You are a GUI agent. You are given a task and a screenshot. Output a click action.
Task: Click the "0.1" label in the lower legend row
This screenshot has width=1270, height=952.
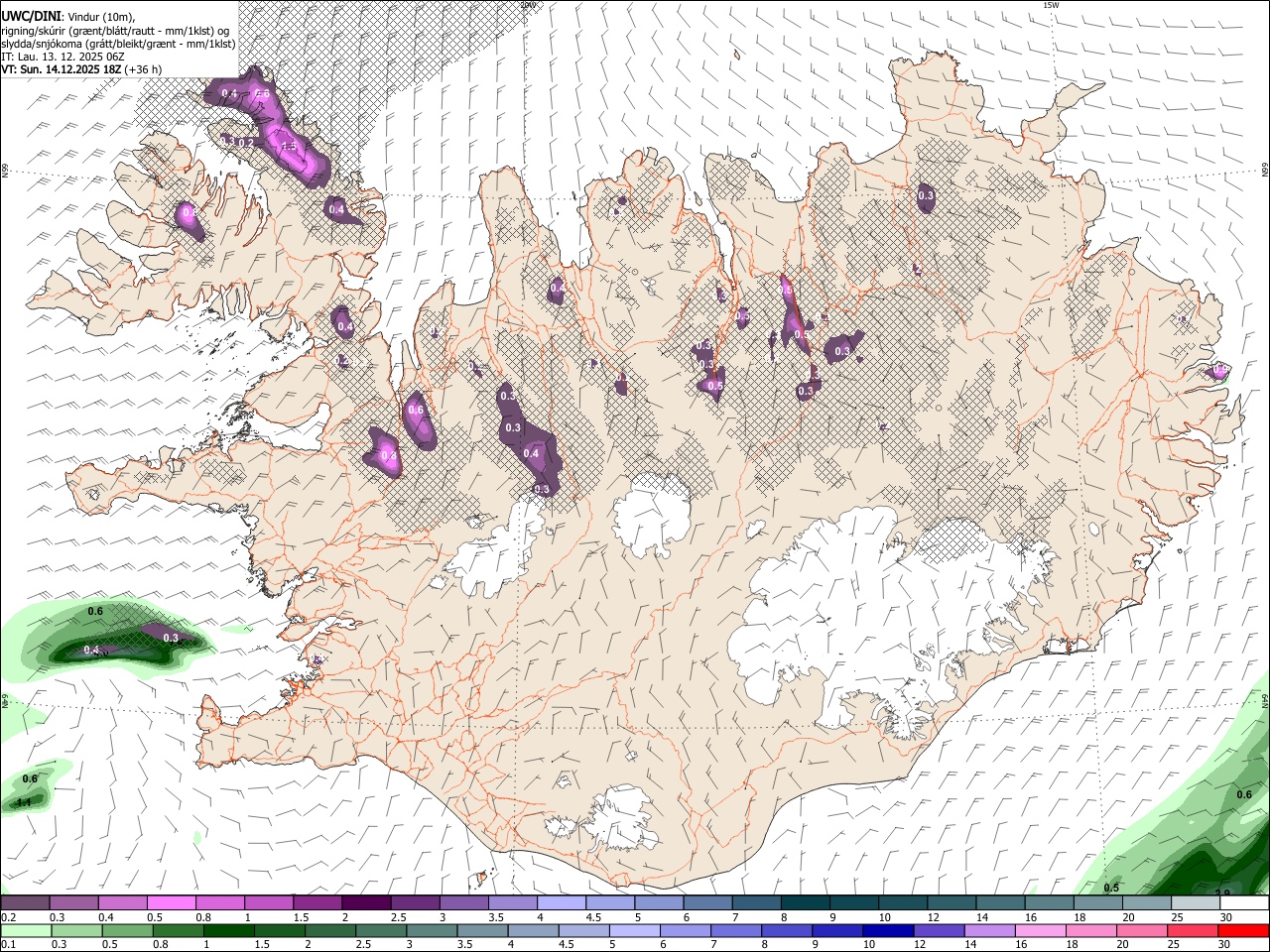(x=8, y=945)
